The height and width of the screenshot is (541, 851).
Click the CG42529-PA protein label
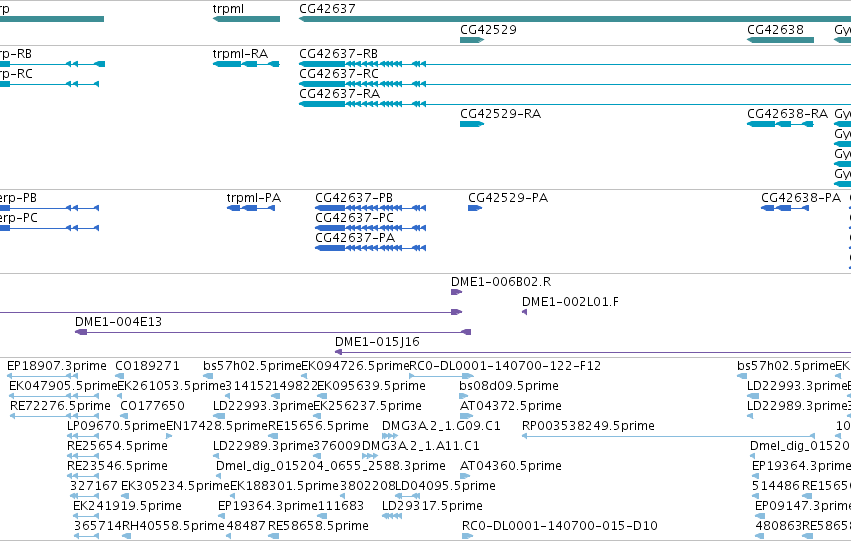(x=508, y=198)
